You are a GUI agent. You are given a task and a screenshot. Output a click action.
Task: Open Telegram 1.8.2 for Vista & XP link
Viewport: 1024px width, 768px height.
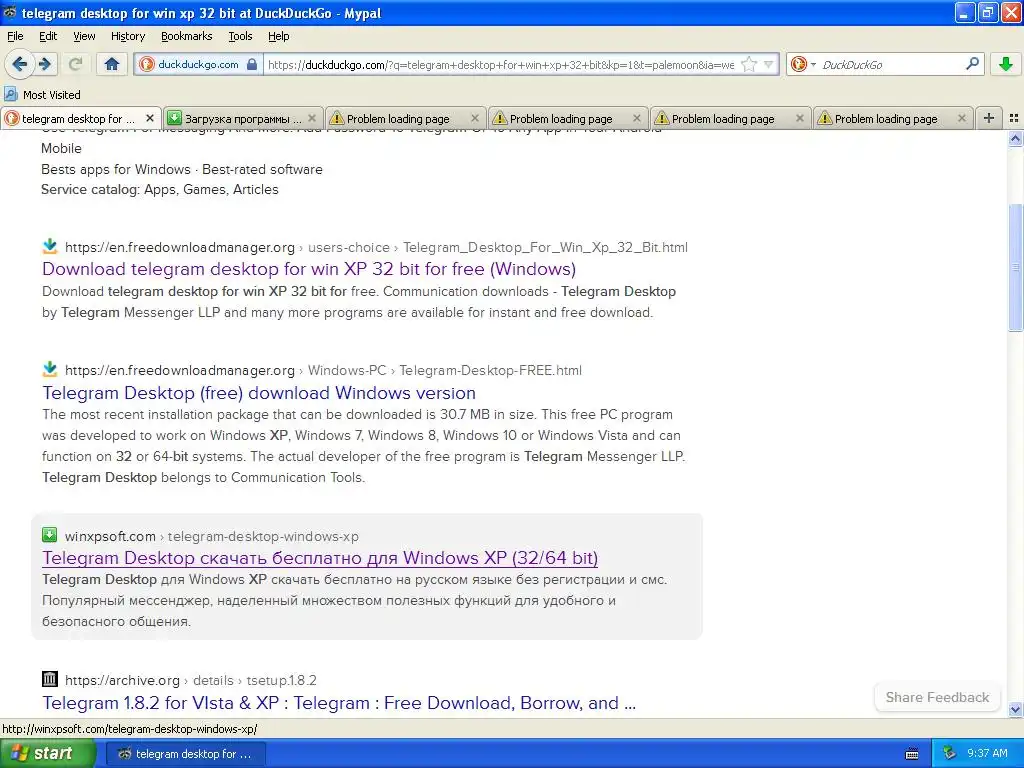[339, 703]
